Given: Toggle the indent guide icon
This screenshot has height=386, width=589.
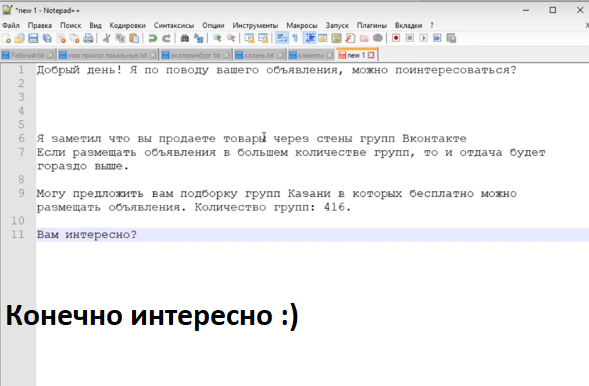Looking at the screenshot, I should tap(310, 38).
